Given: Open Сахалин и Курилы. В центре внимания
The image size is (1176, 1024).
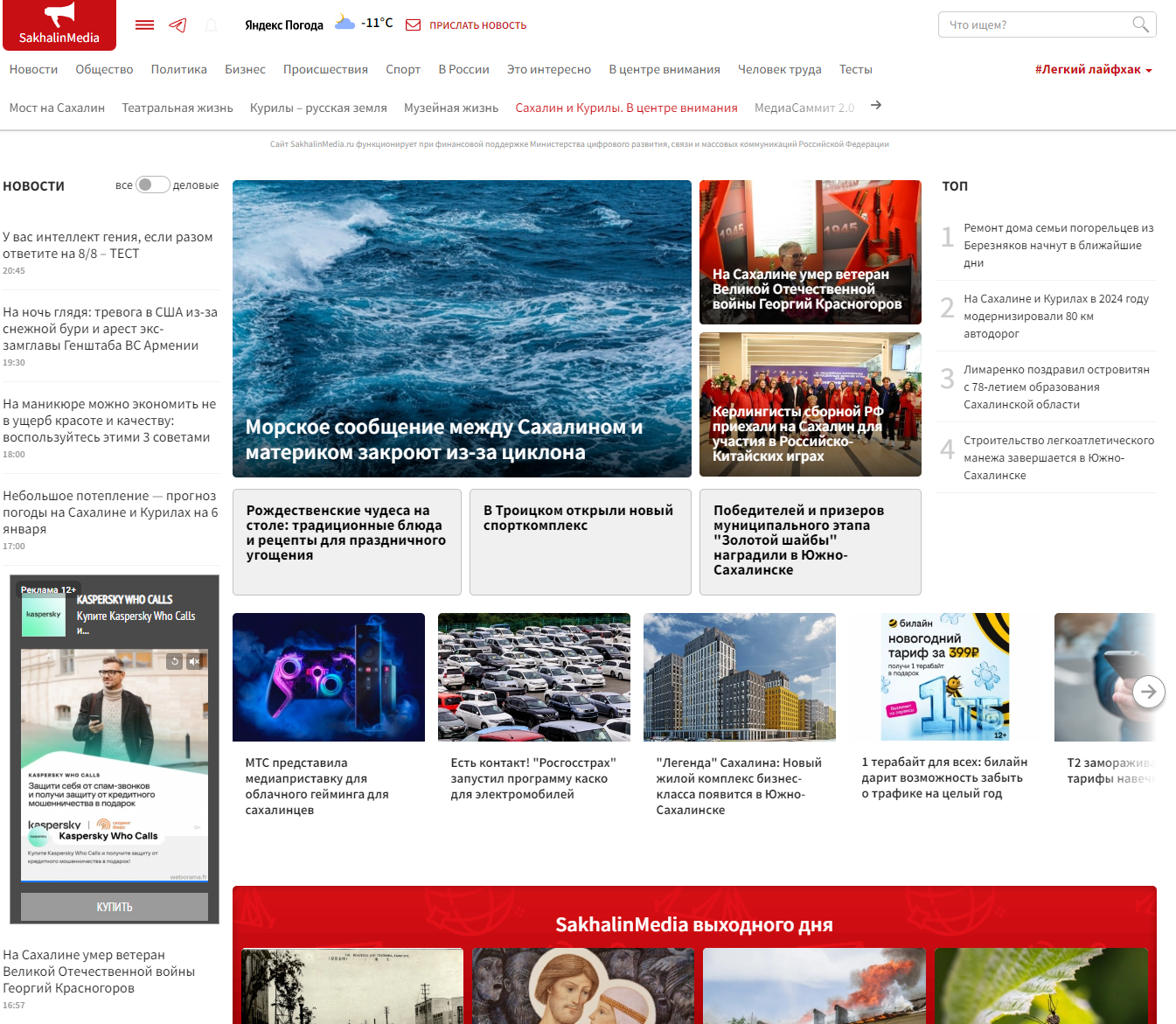Looking at the screenshot, I should pos(626,108).
